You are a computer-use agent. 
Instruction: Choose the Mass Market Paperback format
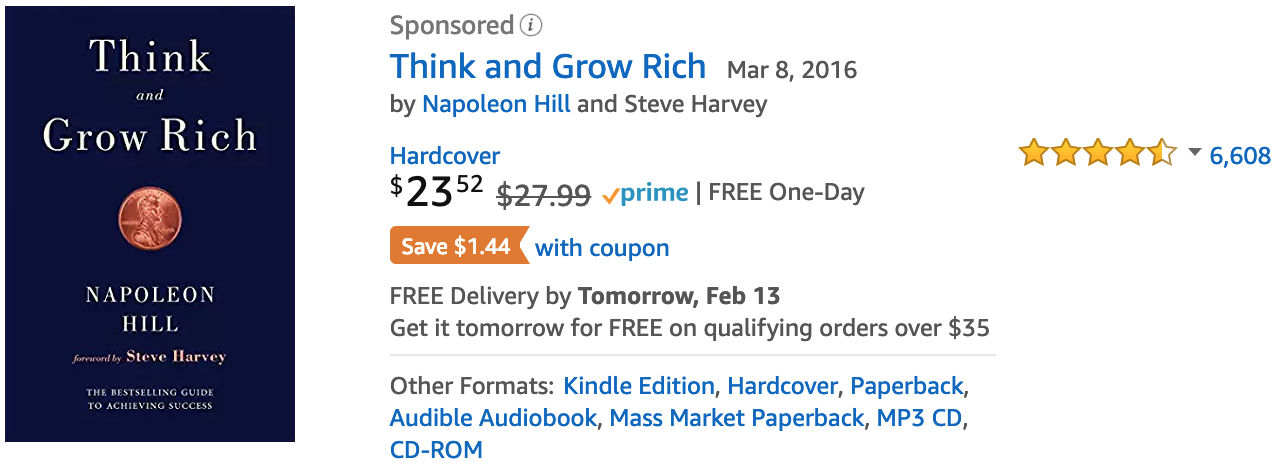736,418
